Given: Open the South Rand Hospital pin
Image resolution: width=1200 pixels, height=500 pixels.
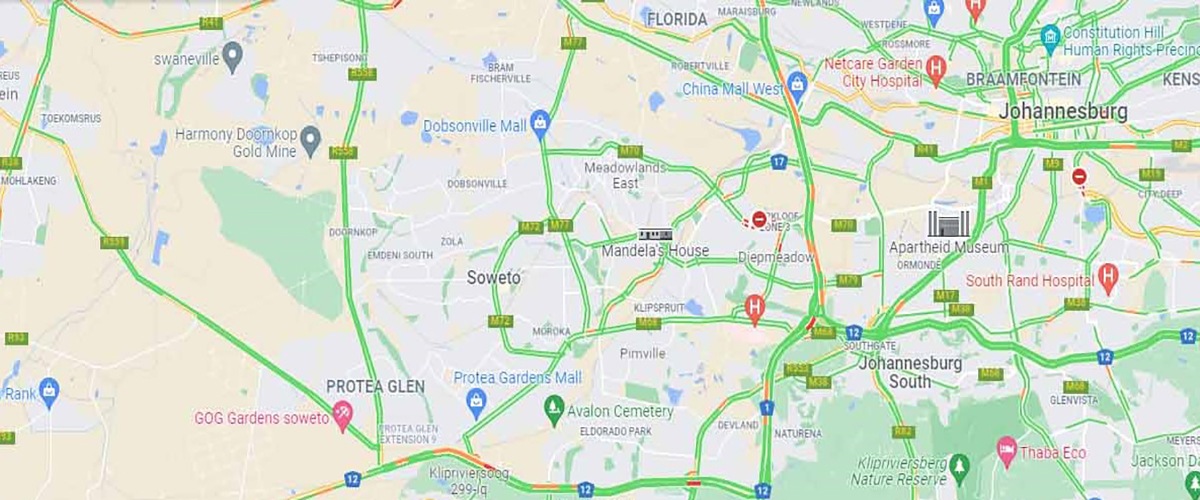Looking at the screenshot, I should click(x=1107, y=277).
